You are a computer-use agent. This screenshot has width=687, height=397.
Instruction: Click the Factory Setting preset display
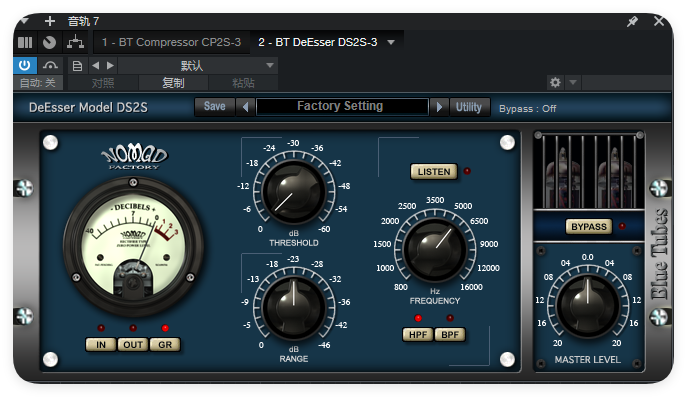342,106
